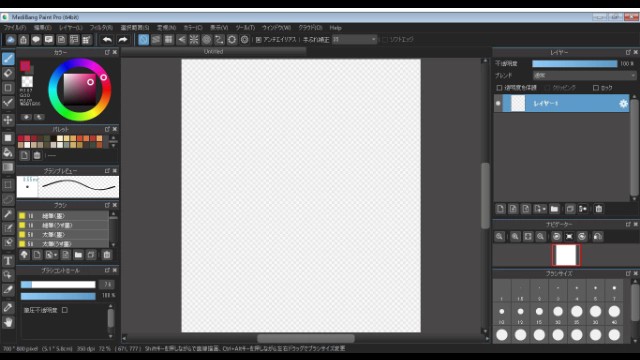Viewport: 640px width, 360px height.
Task: Enable the radial snap guide
Action: coord(194,40)
